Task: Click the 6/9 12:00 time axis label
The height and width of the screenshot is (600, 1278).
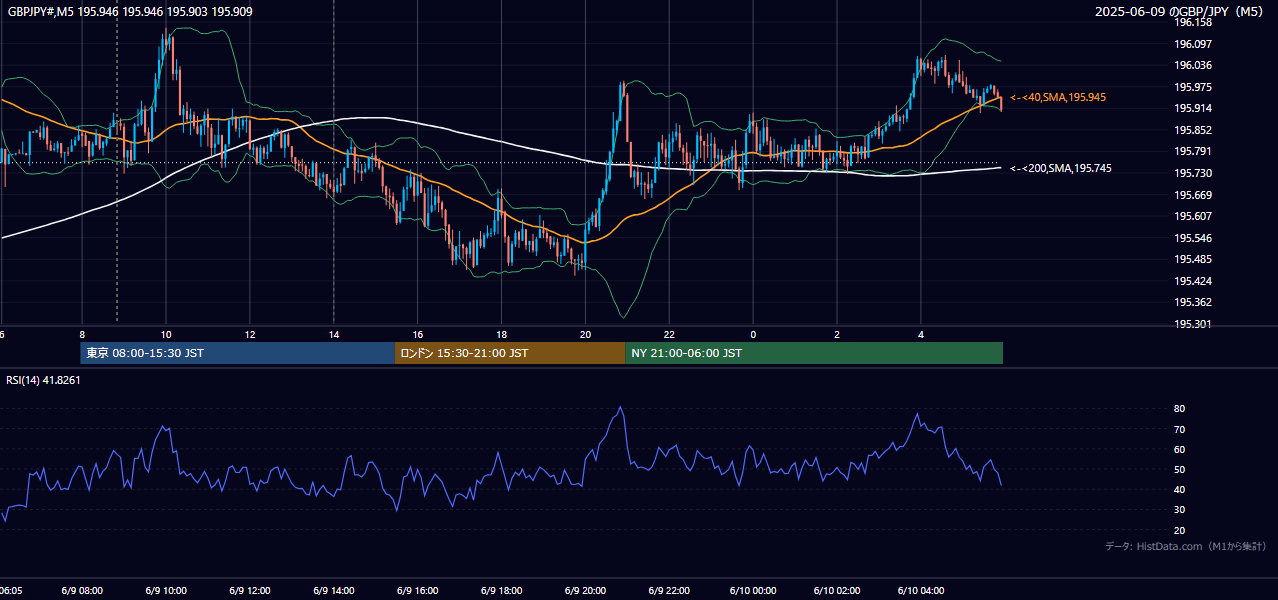Action: pos(250,591)
